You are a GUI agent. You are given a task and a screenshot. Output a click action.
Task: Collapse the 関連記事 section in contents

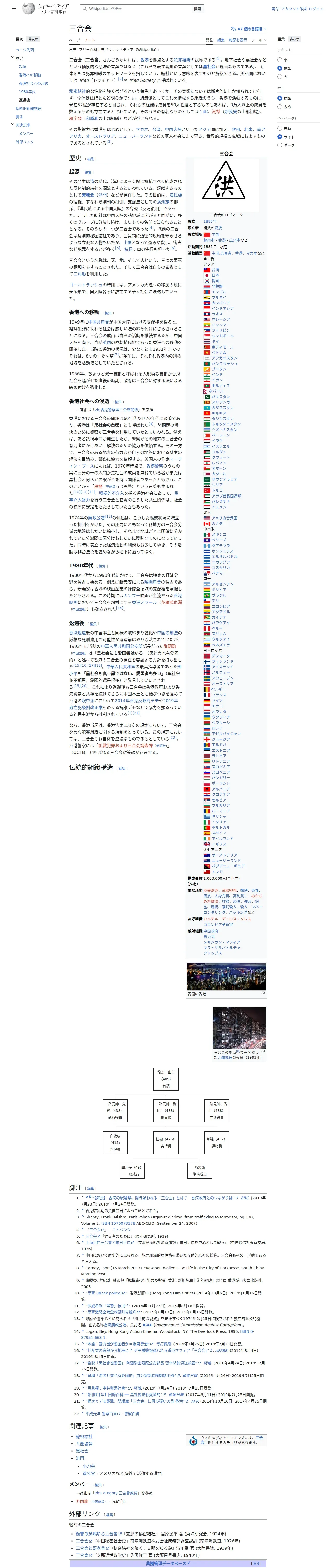point(12,125)
